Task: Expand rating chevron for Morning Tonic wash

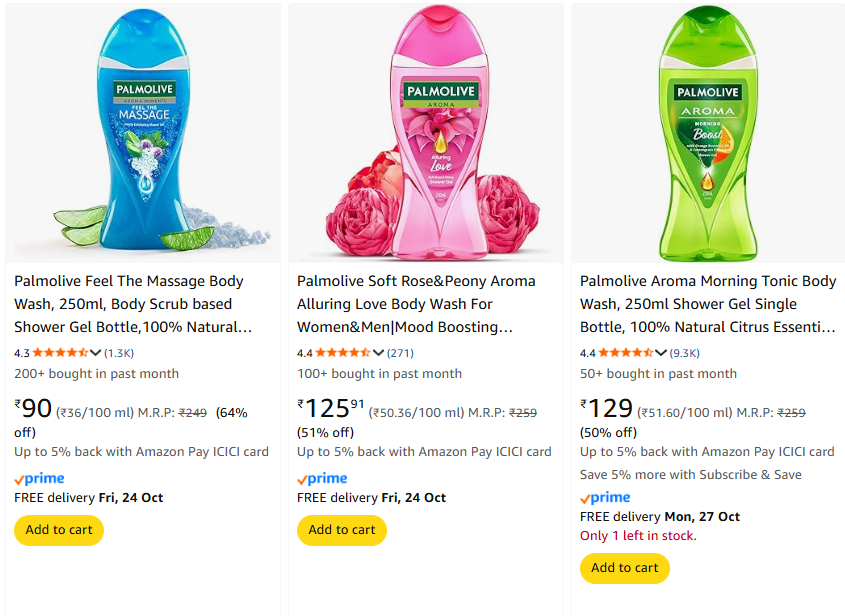Action: point(662,353)
